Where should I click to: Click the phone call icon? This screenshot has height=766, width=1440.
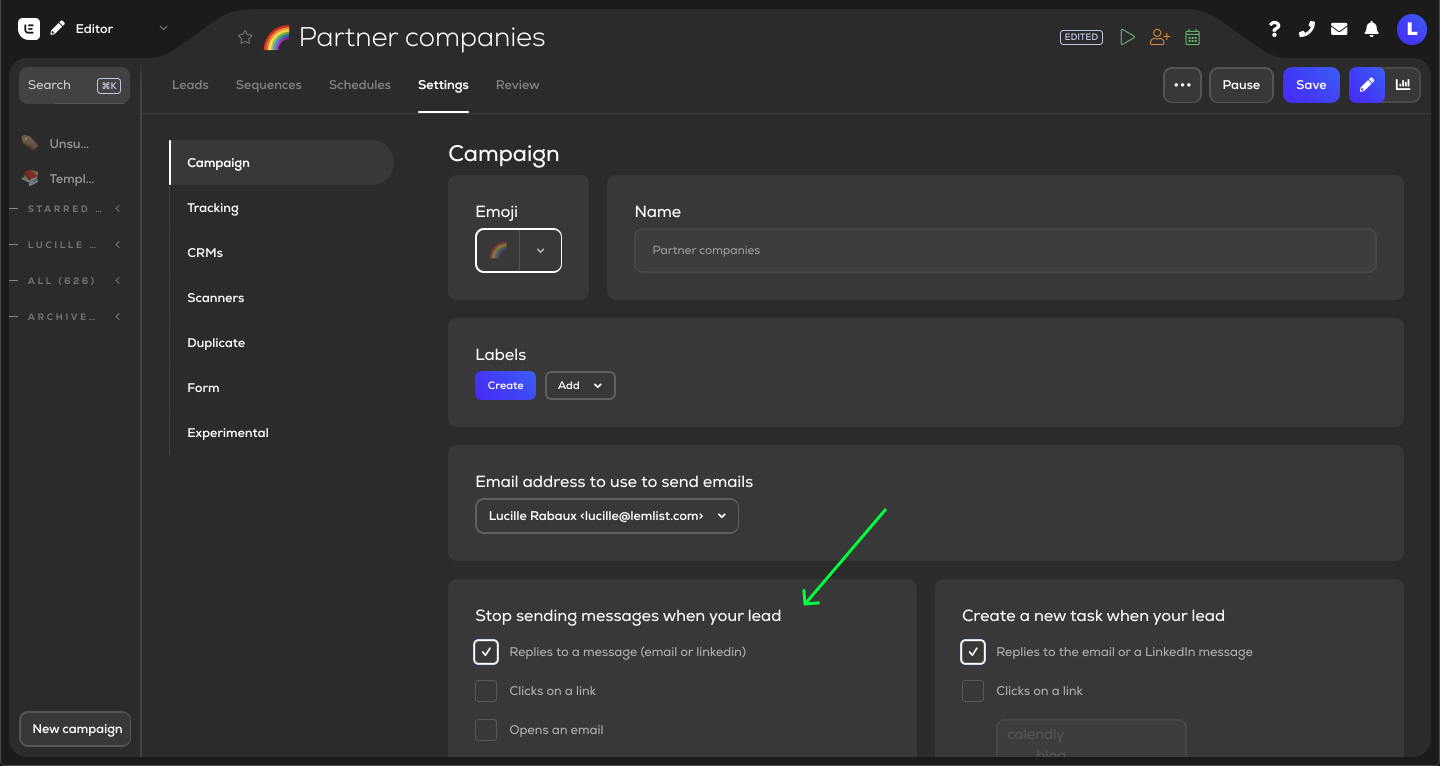pyautogui.click(x=1306, y=29)
